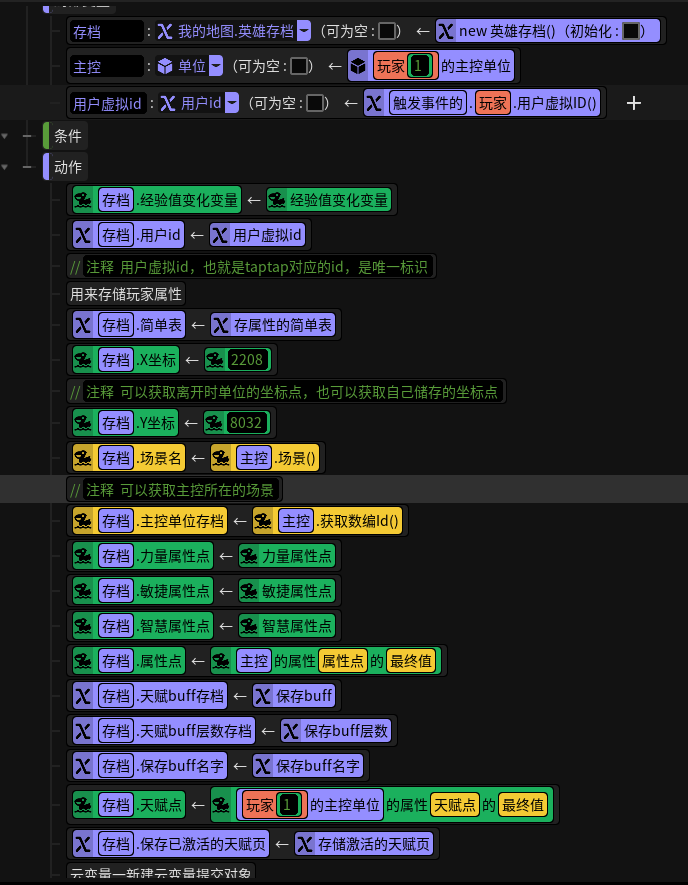Viewport: 688px width, 885px height.
Task: Collapse the 动作 section with its arrow
Action: tap(5, 168)
